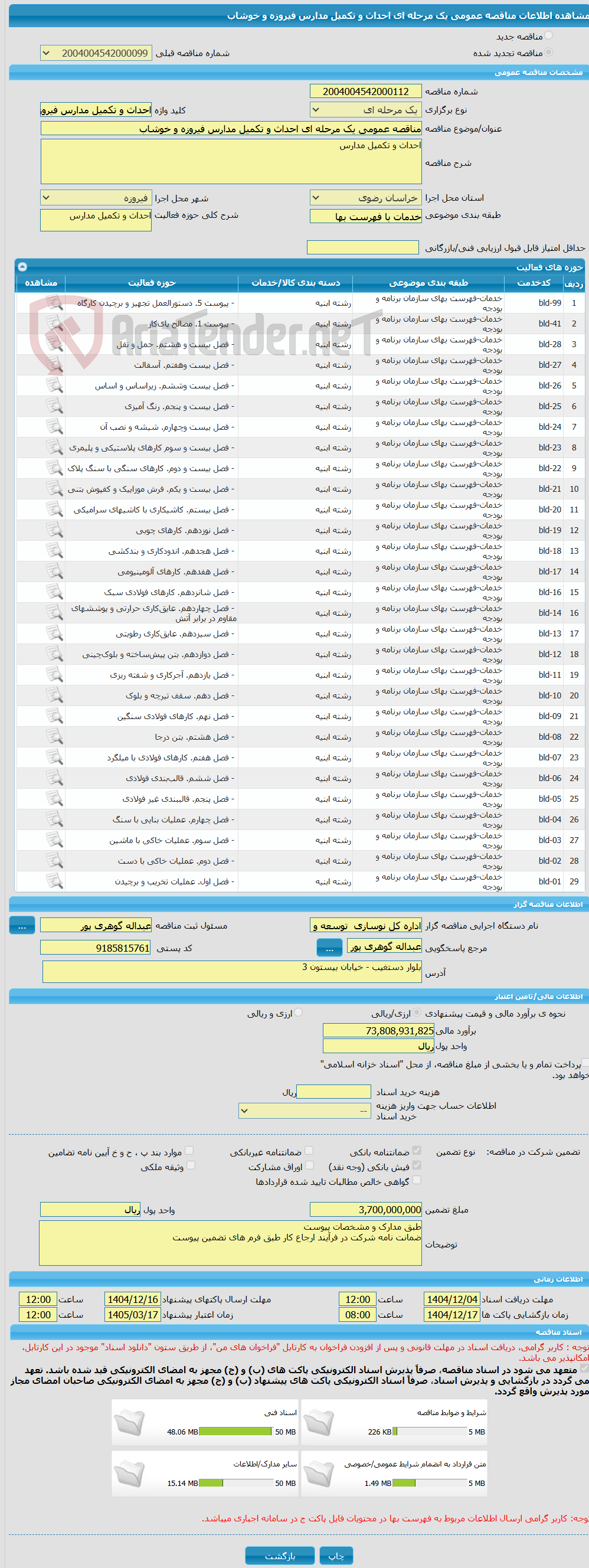The image size is (589, 1568).
Task: Toggle موارد بند پ، ج و خ checkbox
Action: click(x=189, y=1151)
